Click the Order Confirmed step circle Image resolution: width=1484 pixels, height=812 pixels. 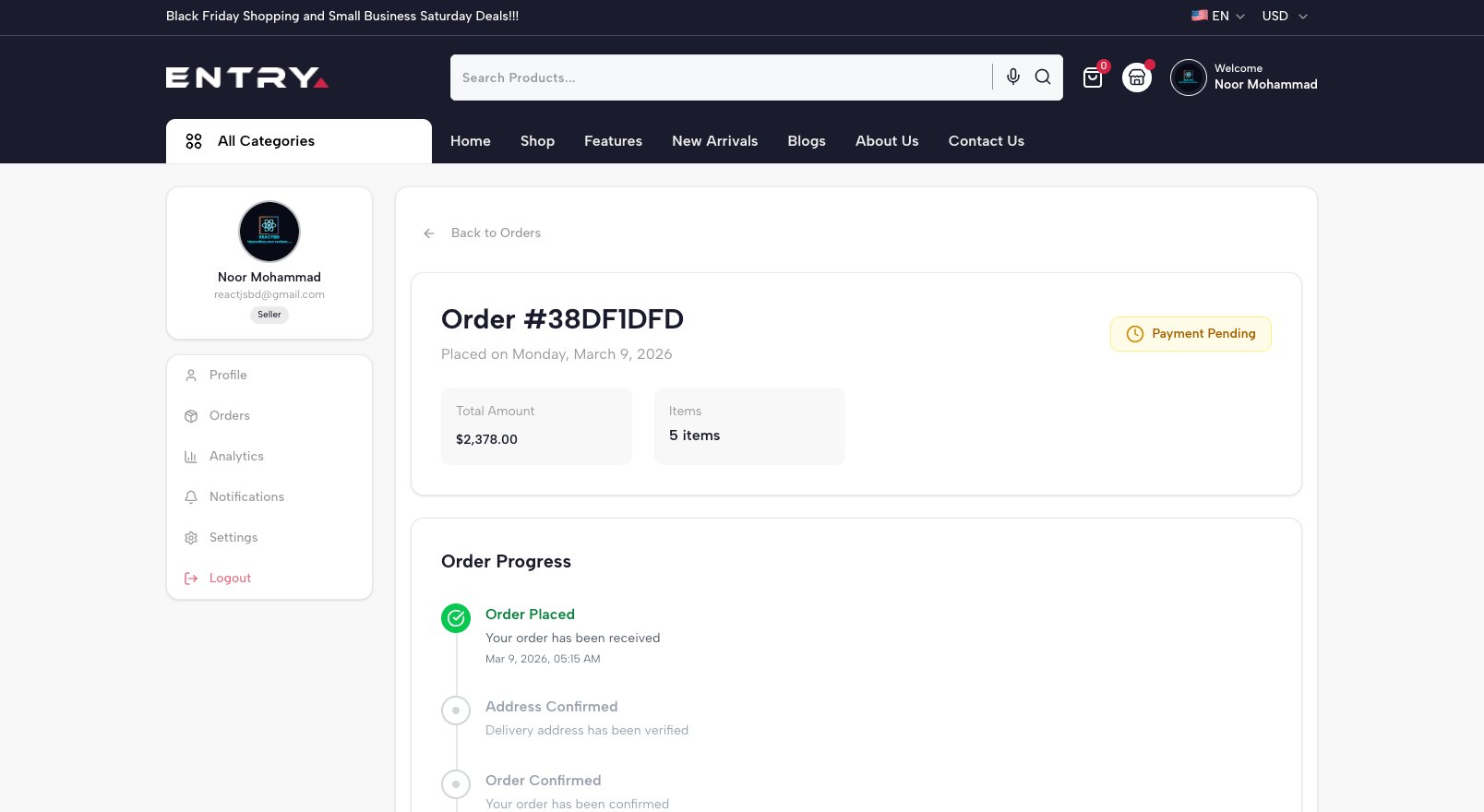pos(456,784)
